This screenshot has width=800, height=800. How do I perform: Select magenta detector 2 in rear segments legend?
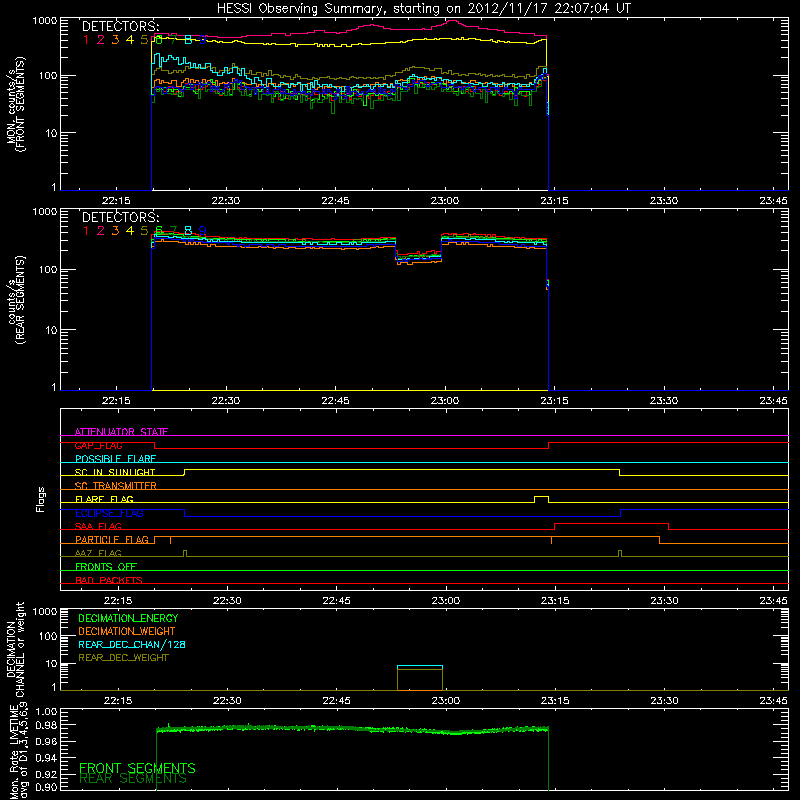[101, 231]
